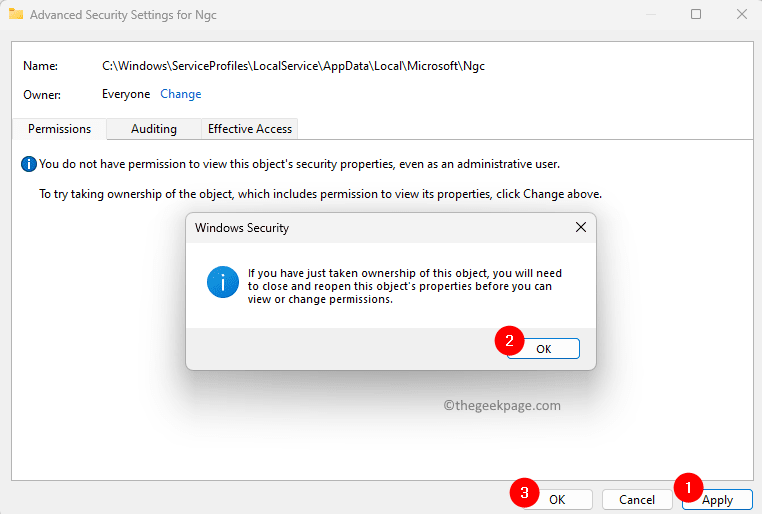762x514 pixels.
Task: Open the Auditing tab
Action: 154,129
